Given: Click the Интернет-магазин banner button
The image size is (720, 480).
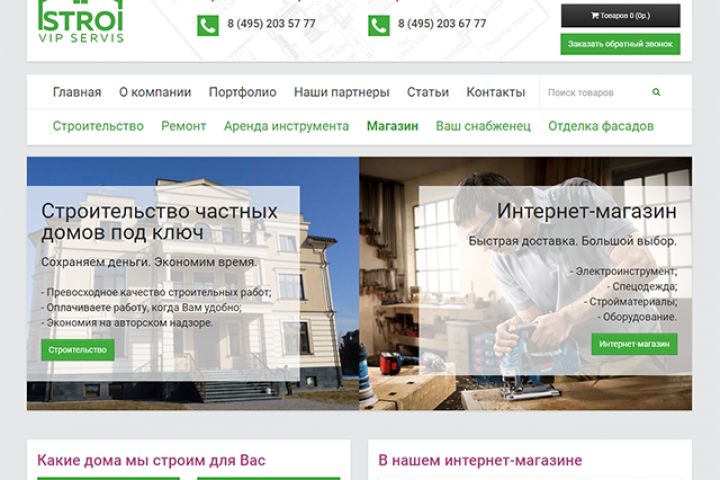Looking at the screenshot, I should [634, 344].
